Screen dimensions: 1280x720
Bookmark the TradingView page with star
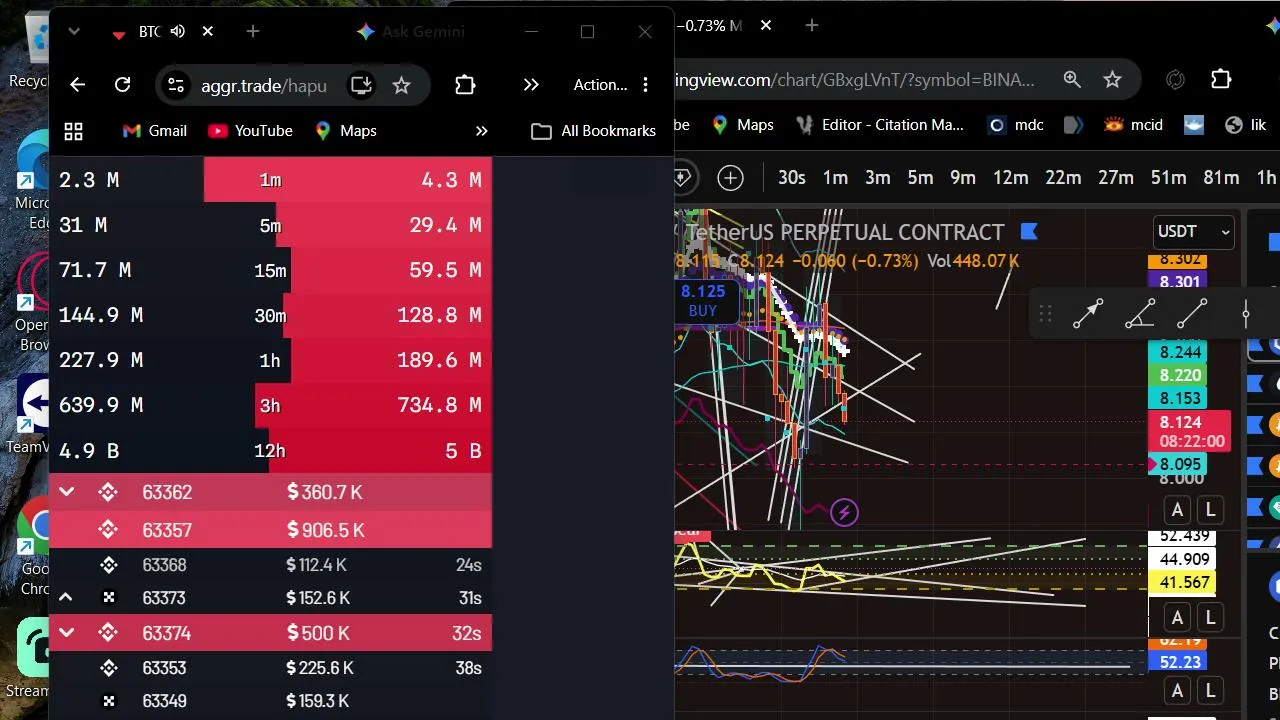[1112, 80]
